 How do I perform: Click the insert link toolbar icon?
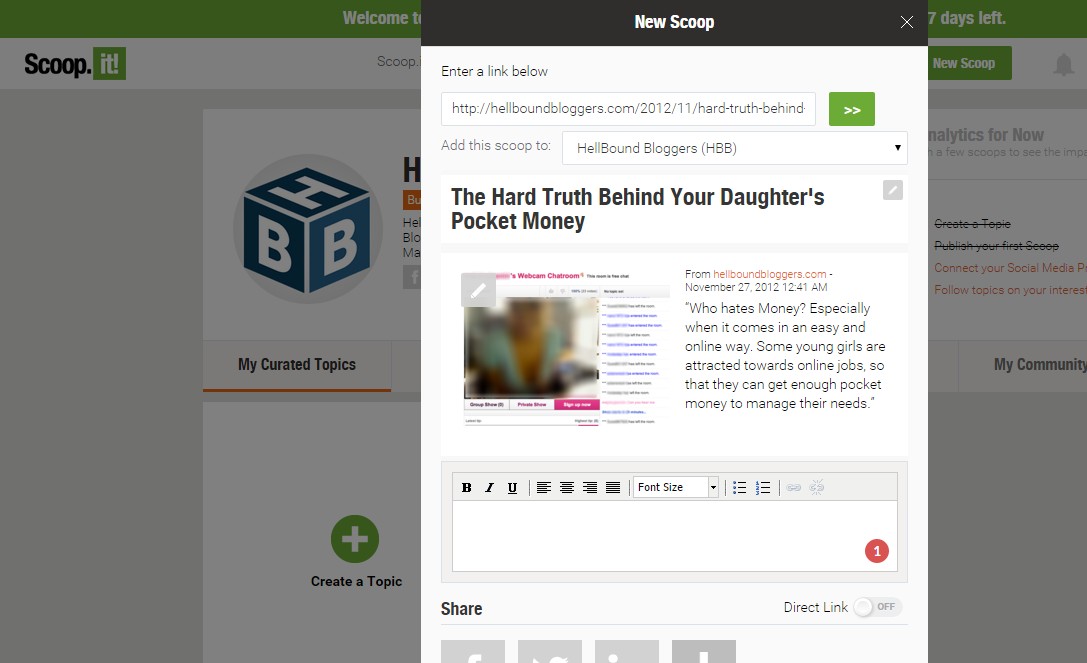click(794, 488)
